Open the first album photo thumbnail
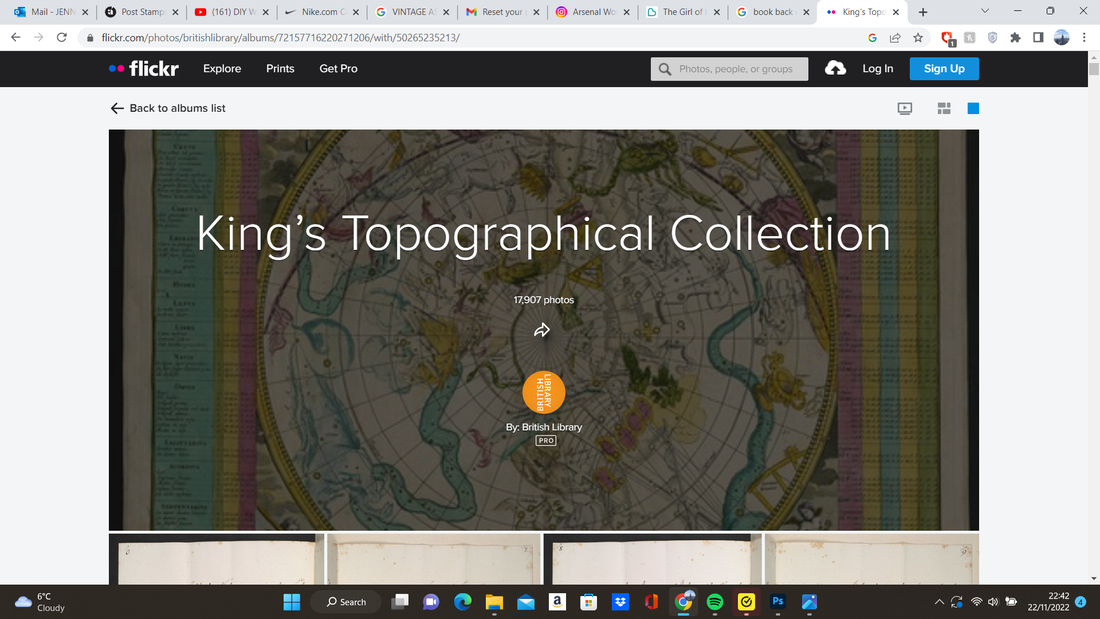The image size is (1100, 619). point(216,559)
